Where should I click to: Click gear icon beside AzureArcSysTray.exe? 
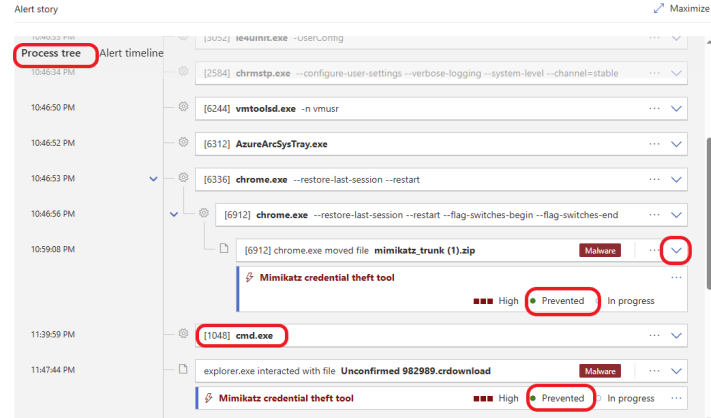coord(183,142)
